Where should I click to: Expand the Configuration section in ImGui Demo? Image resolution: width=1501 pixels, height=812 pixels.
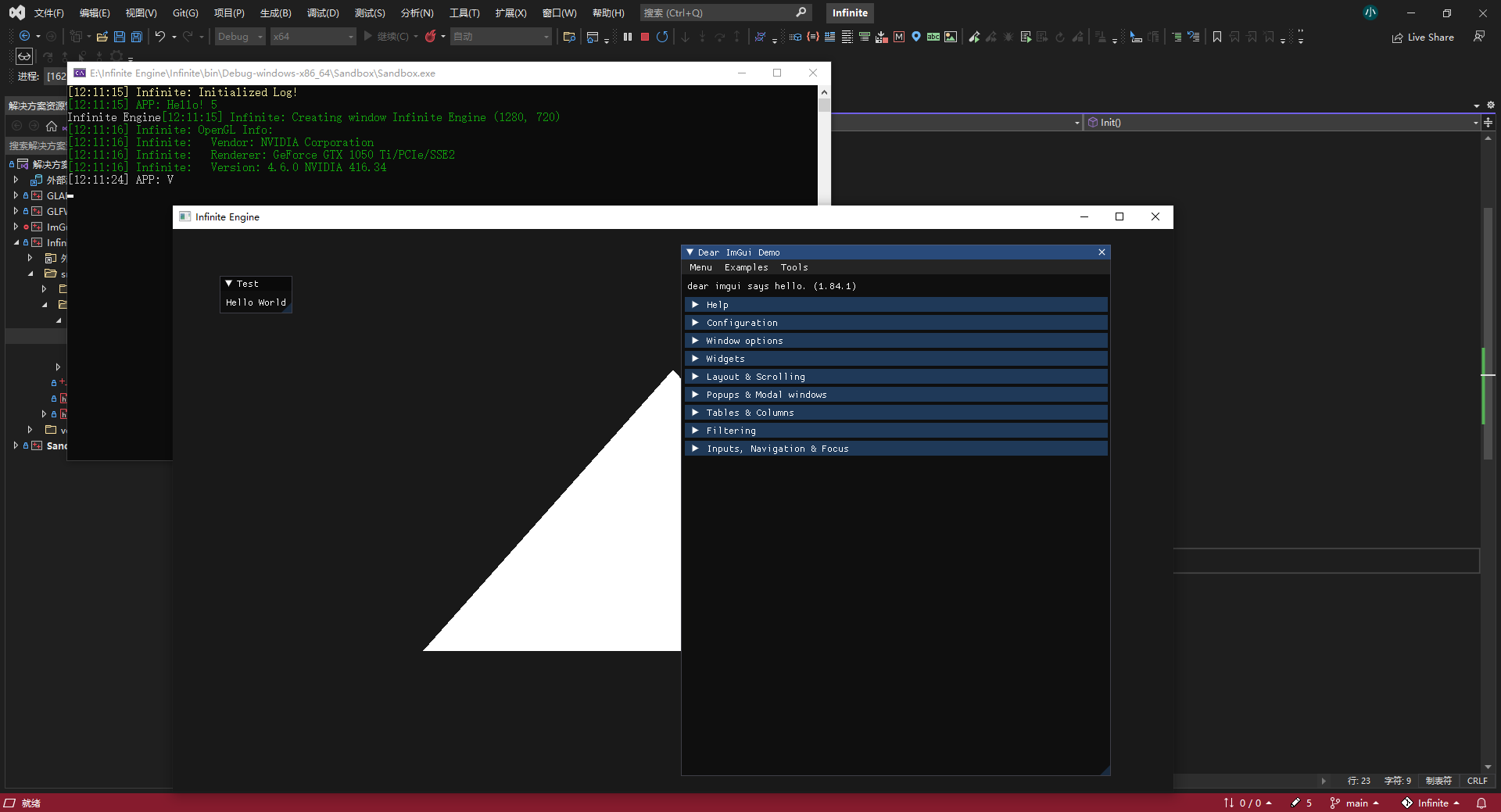click(x=896, y=323)
